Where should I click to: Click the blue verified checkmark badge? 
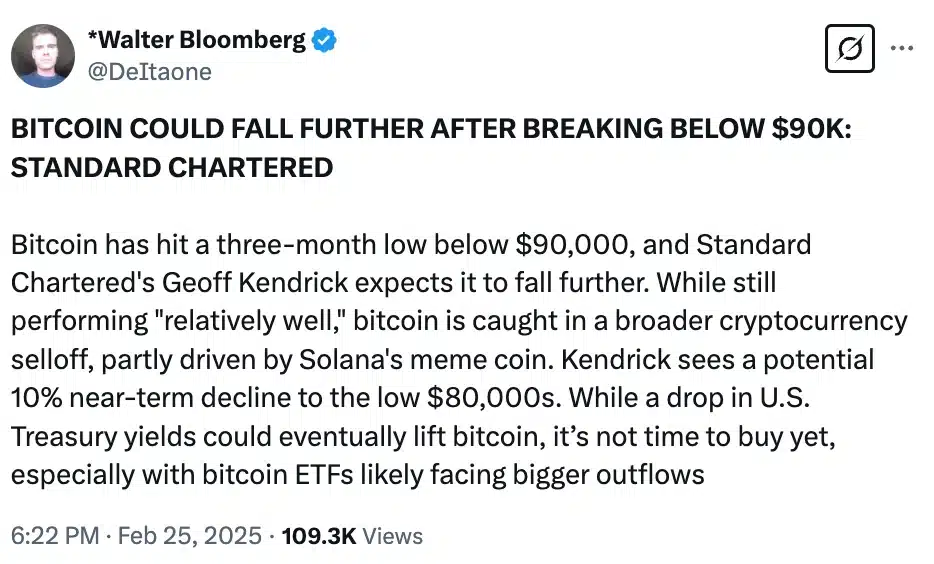click(x=325, y=40)
